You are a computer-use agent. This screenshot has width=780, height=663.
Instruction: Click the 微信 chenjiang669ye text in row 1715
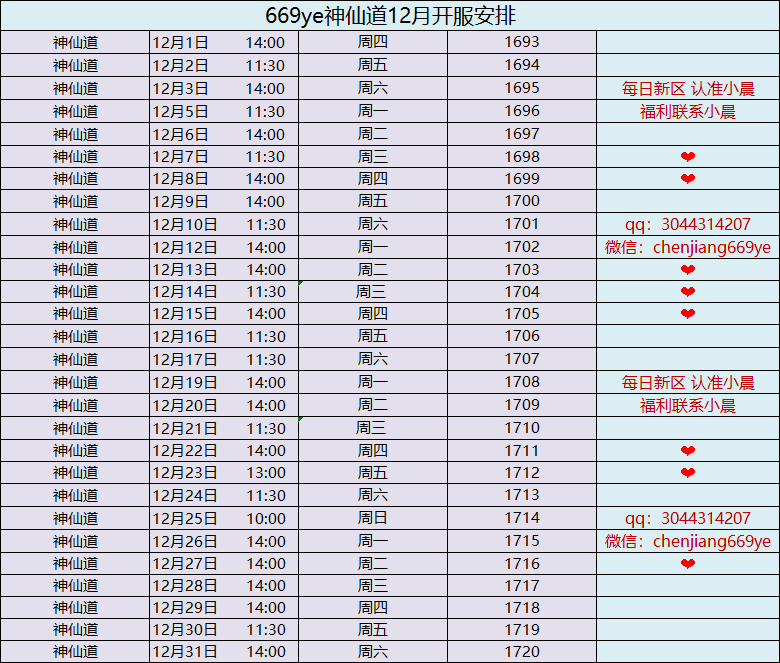pyautogui.click(x=687, y=541)
